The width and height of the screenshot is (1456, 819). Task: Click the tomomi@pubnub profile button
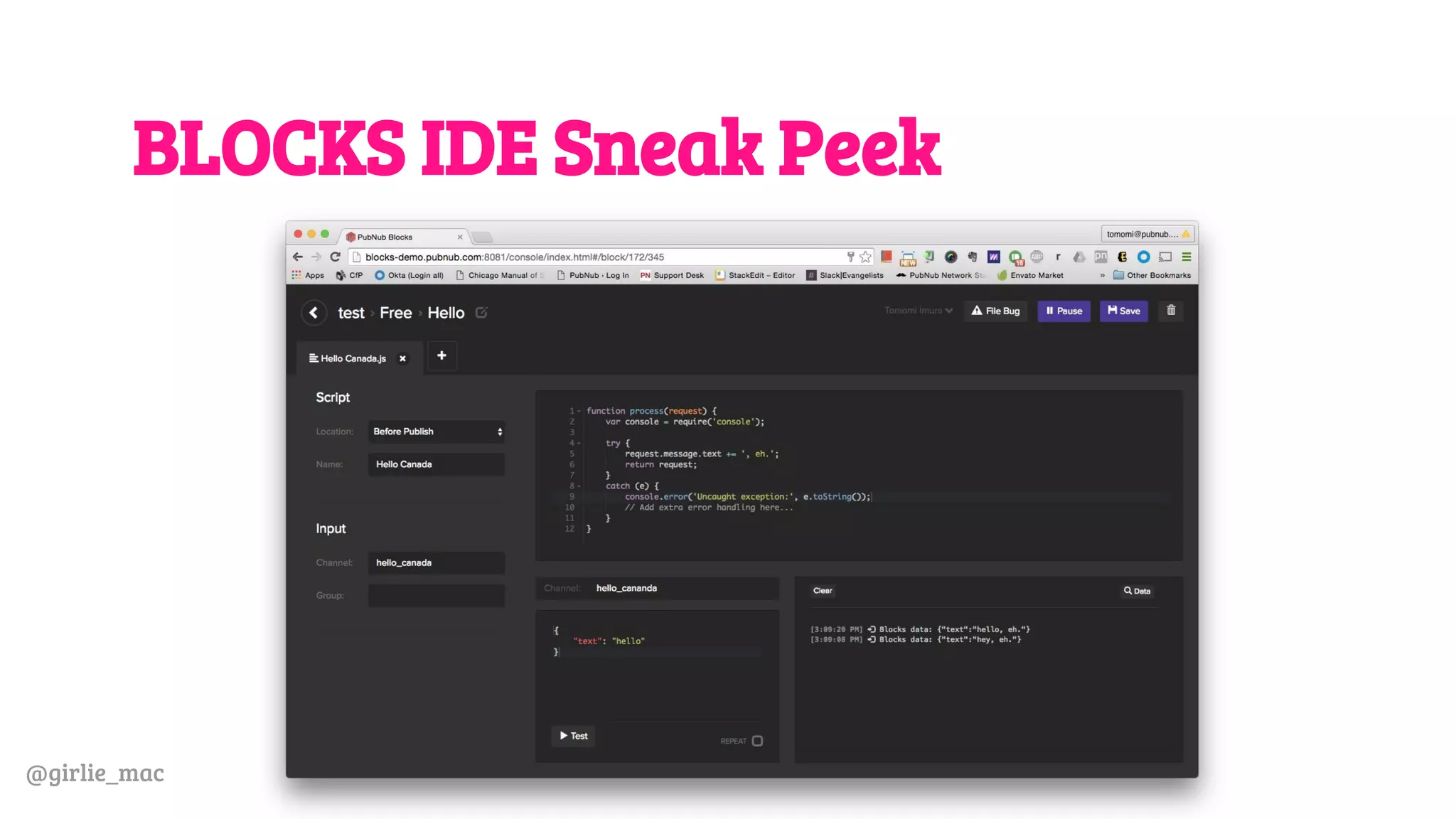pyautogui.click(x=1147, y=234)
